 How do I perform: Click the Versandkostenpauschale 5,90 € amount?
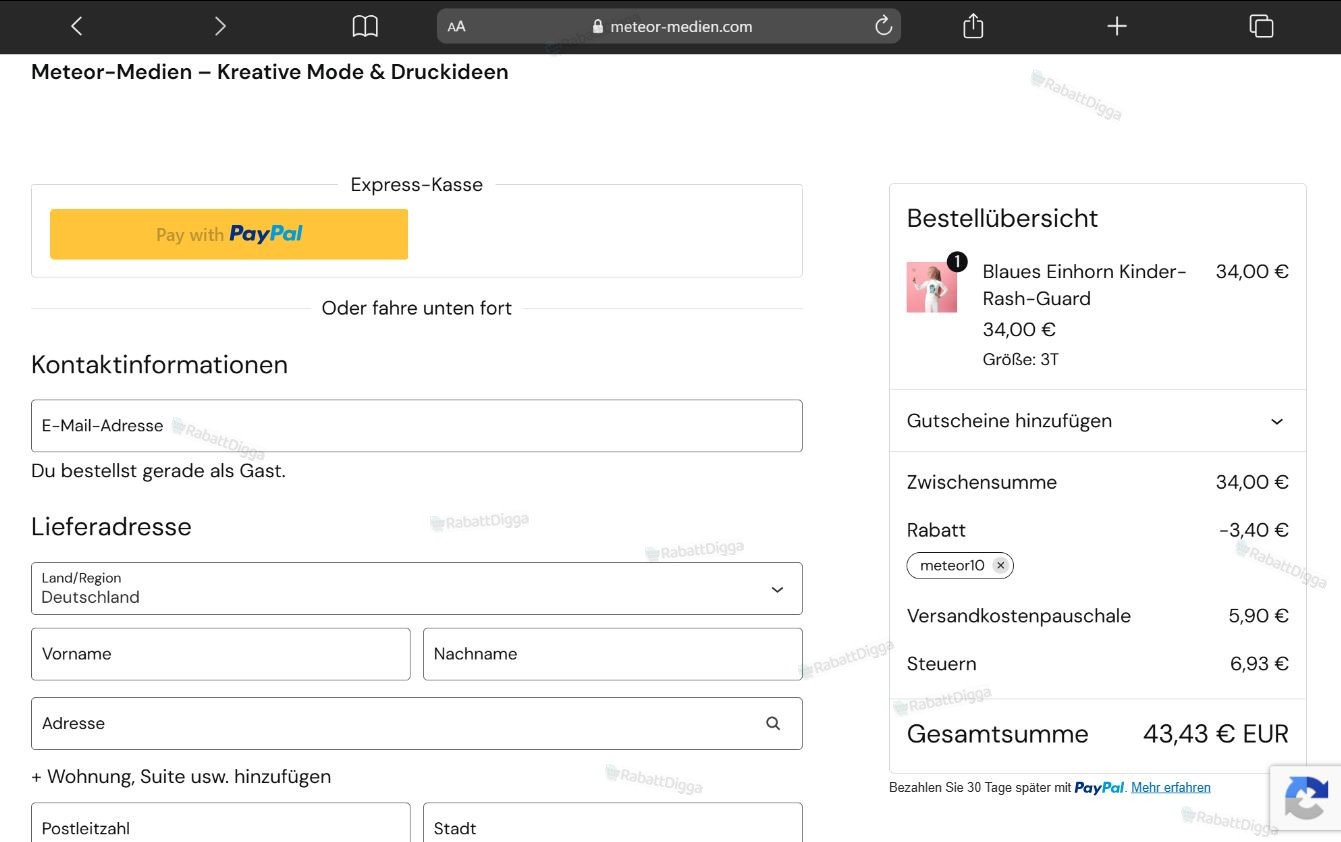point(1258,616)
